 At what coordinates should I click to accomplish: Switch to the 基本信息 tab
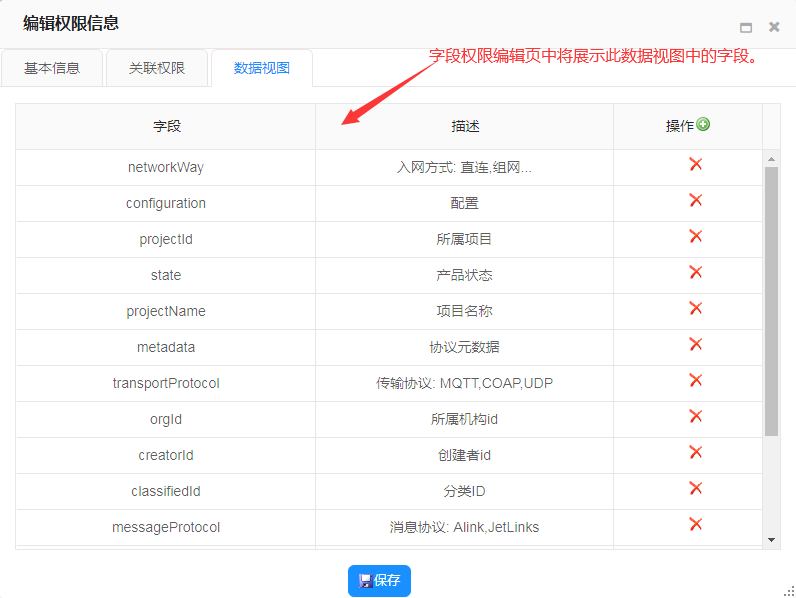point(52,69)
